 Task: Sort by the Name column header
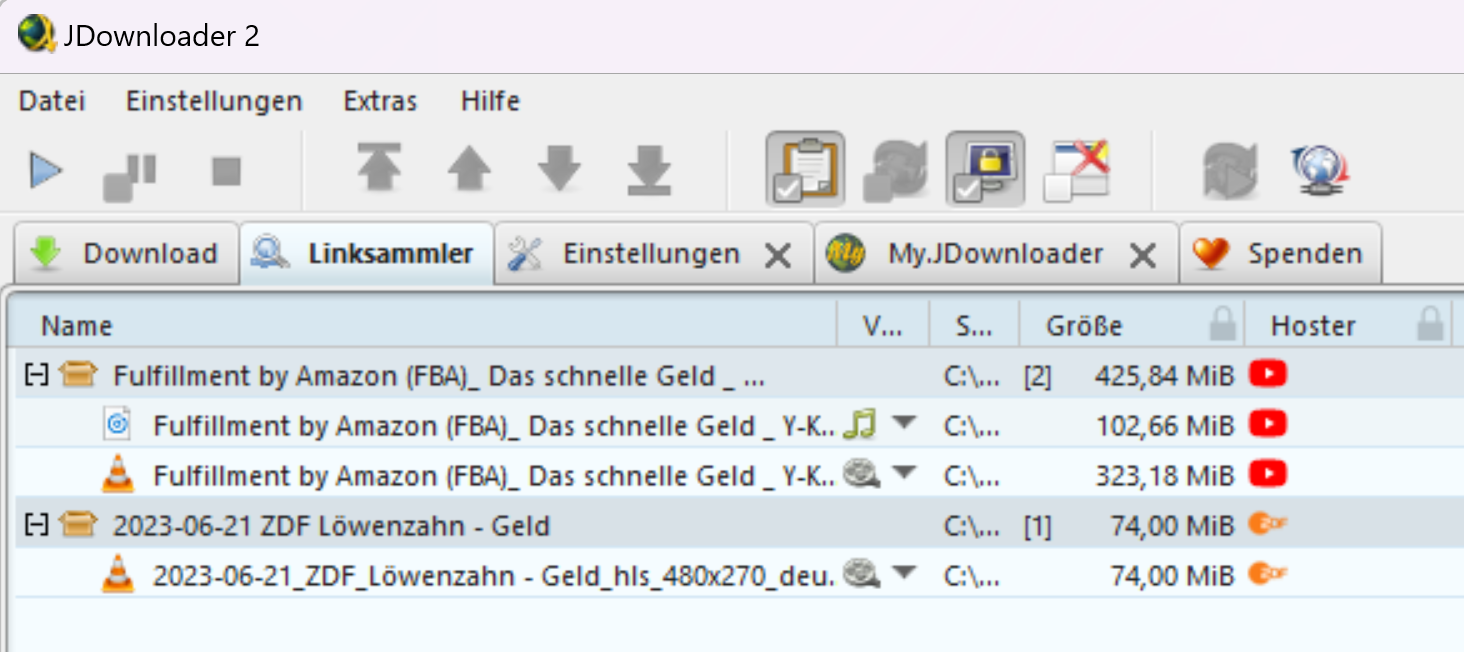tap(422, 325)
